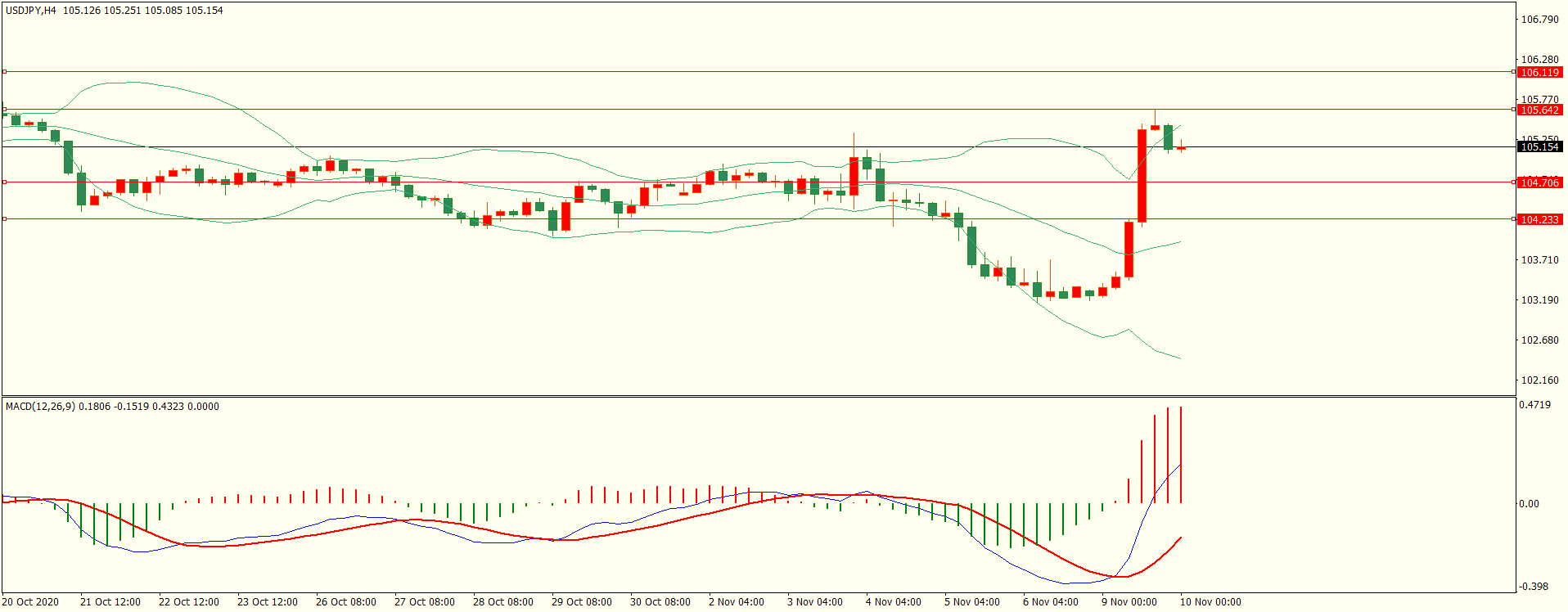Click the 106.790 price scale value
The width and height of the screenshot is (1568, 612).
click(1539, 19)
